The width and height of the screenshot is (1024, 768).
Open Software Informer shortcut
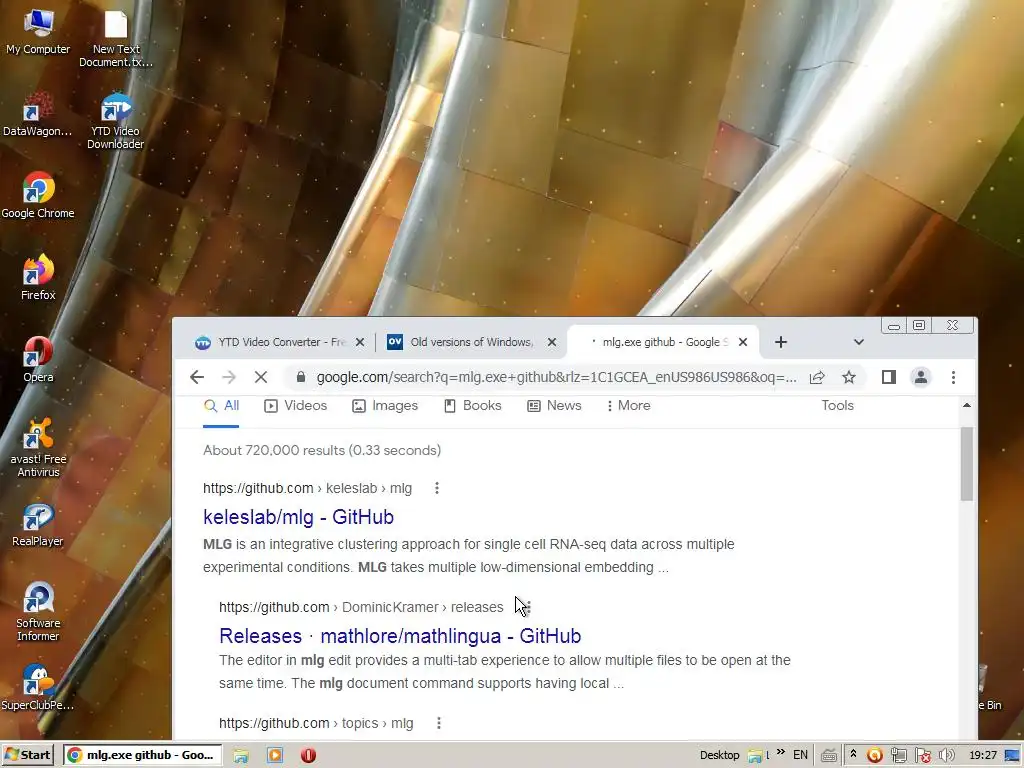click(38, 612)
